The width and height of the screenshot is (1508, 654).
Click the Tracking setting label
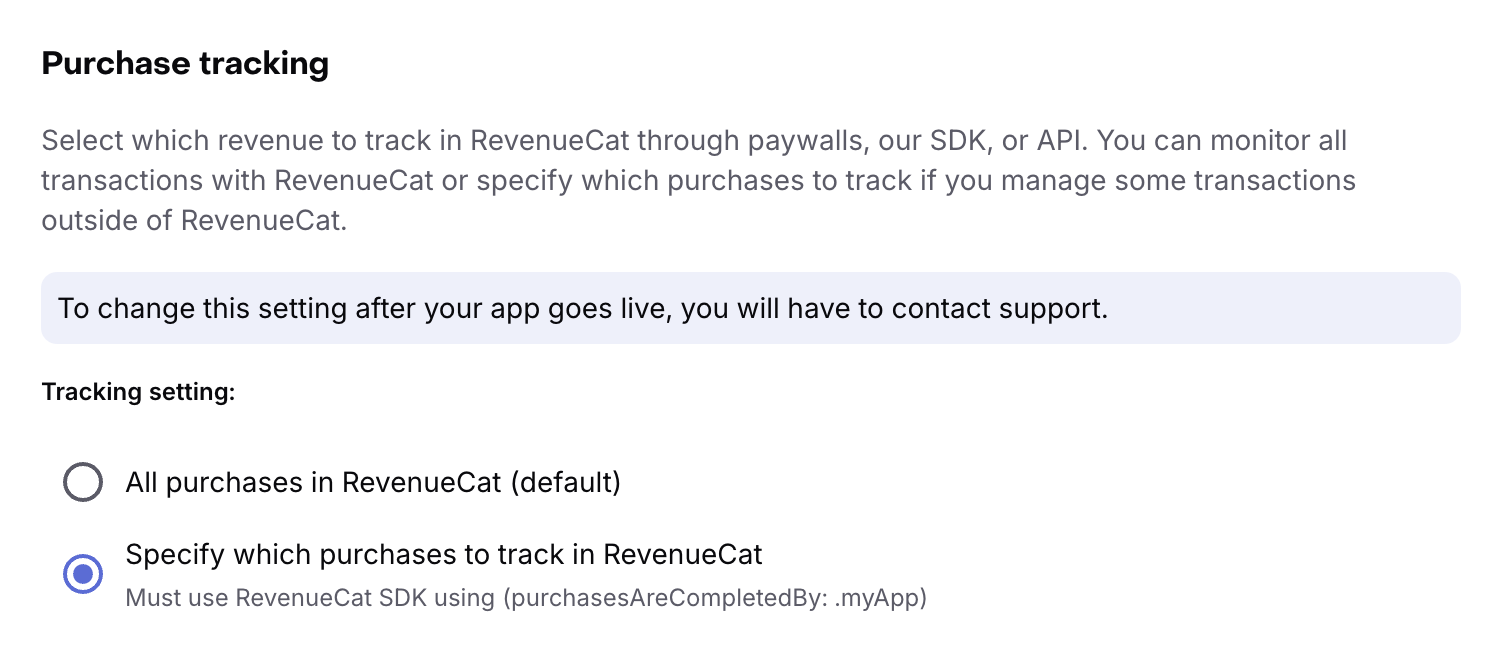click(137, 391)
